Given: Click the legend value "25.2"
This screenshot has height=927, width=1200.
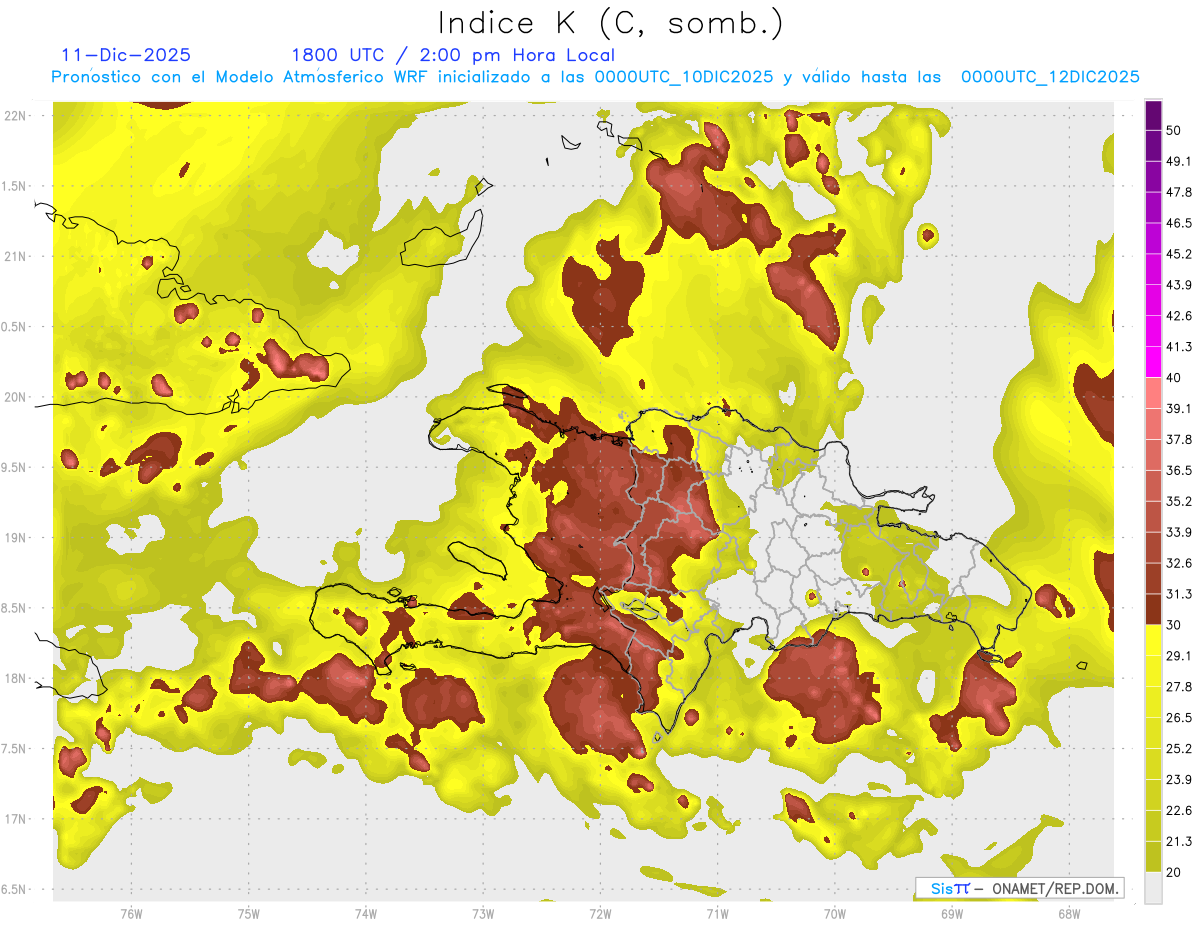Looking at the screenshot, I should [1179, 749].
